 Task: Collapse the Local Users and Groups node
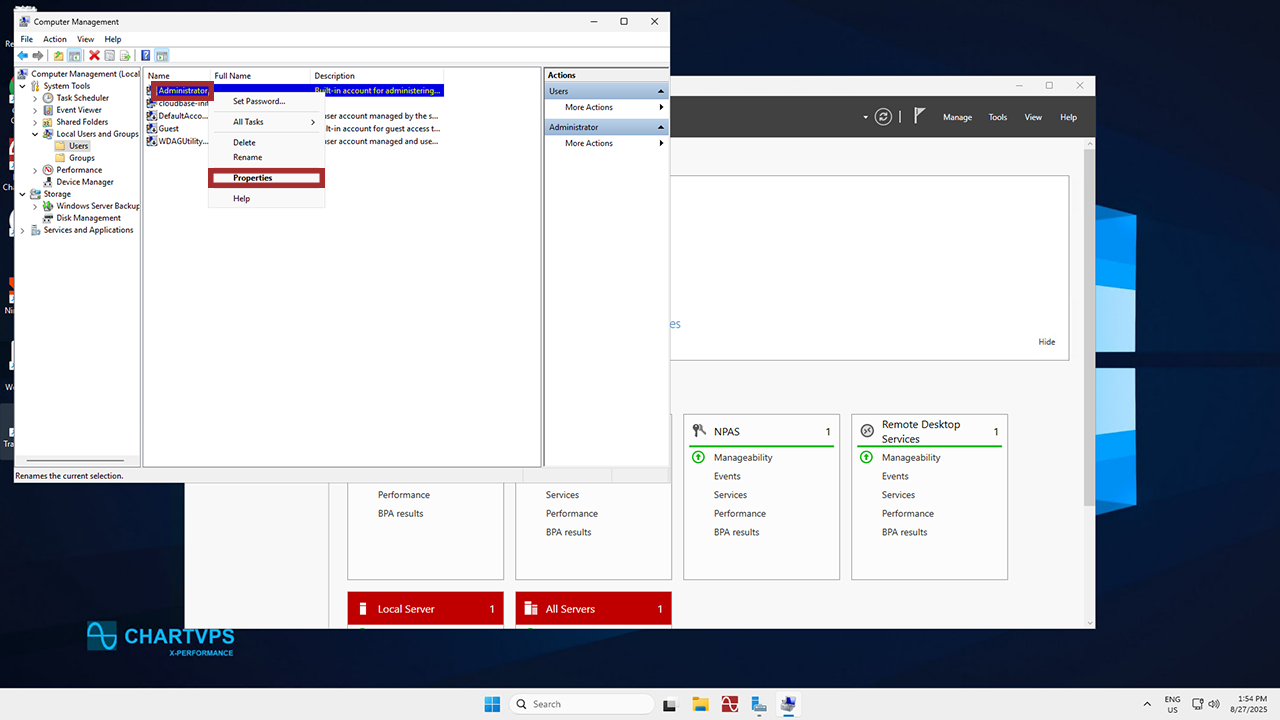35,134
